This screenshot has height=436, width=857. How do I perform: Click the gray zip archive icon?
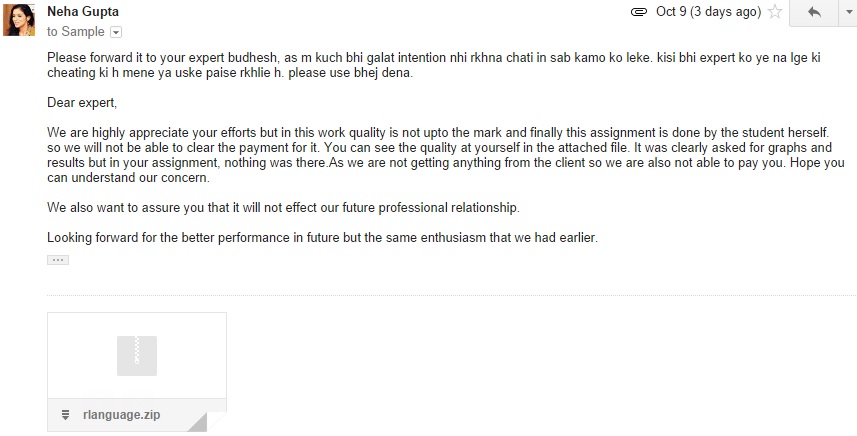[x=137, y=355]
